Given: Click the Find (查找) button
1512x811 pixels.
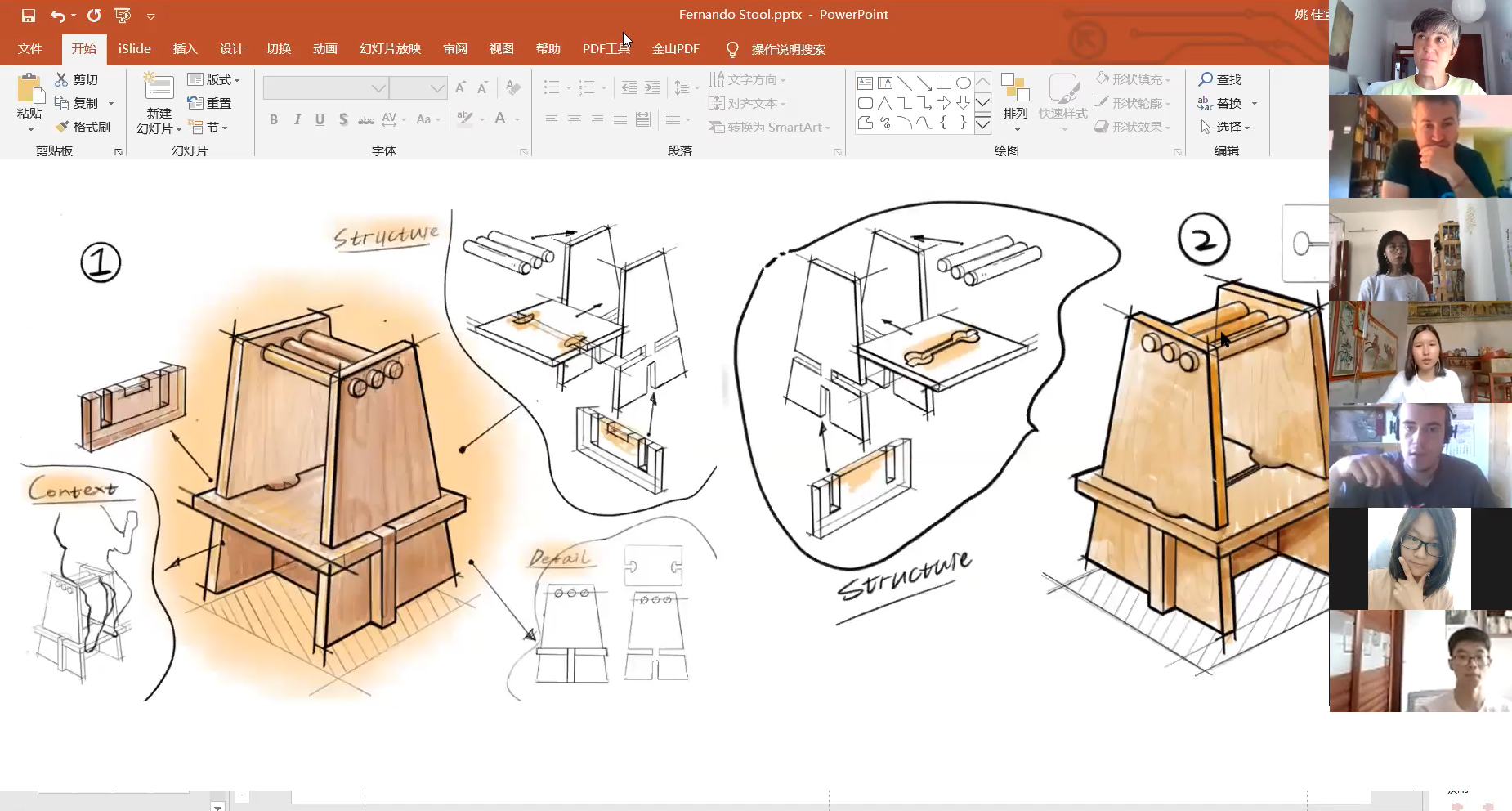Looking at the screenshot, I should coord(1219,79).
